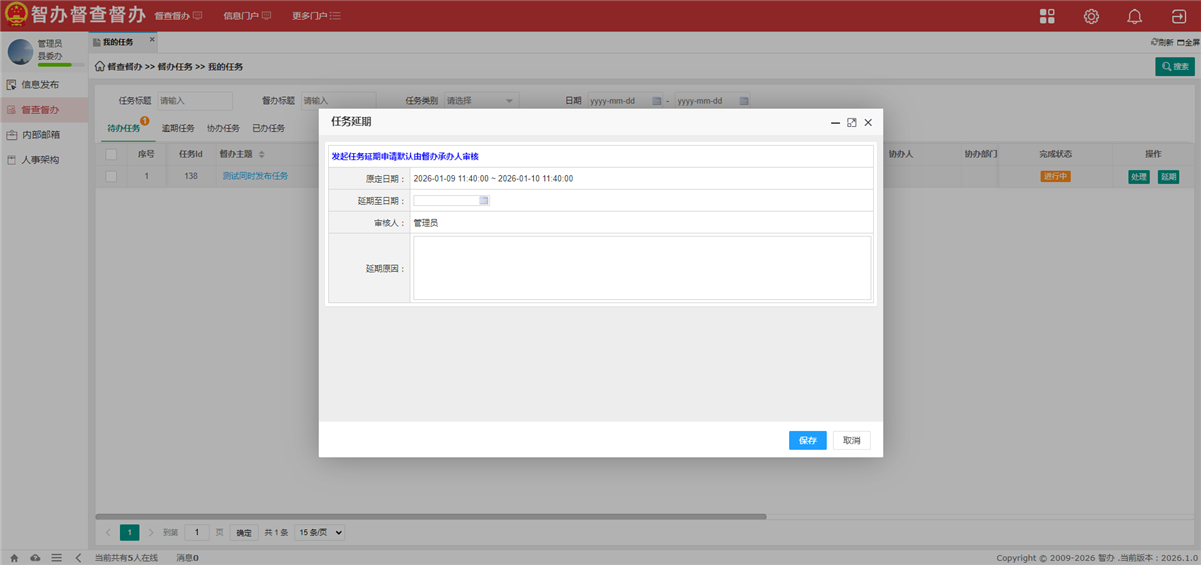The width and height of the screenshot is (1201, 565).
Task: Click the horizontal scrollbar below the table
Action: point(430,517)
